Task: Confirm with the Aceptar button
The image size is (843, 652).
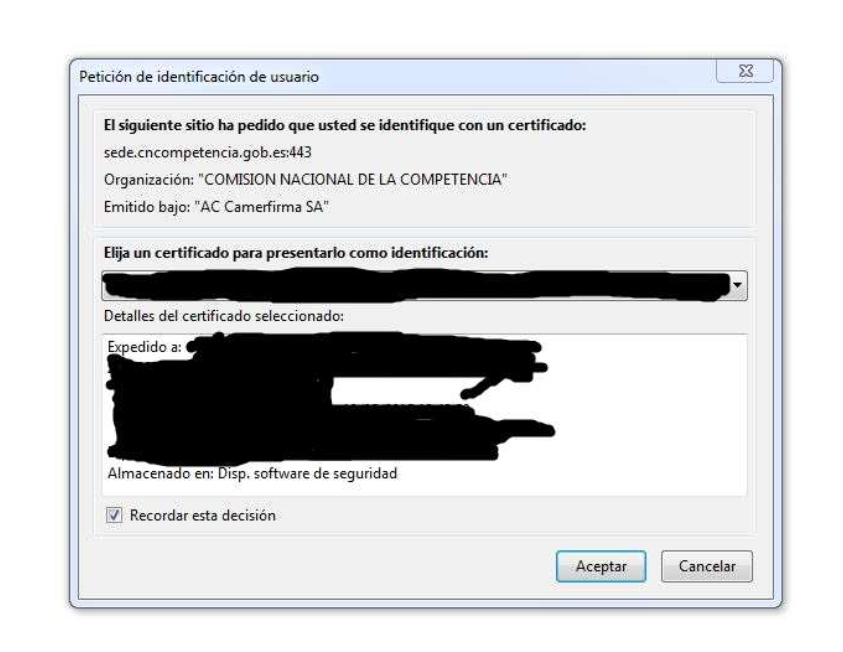Action: [x=601, y=566]
